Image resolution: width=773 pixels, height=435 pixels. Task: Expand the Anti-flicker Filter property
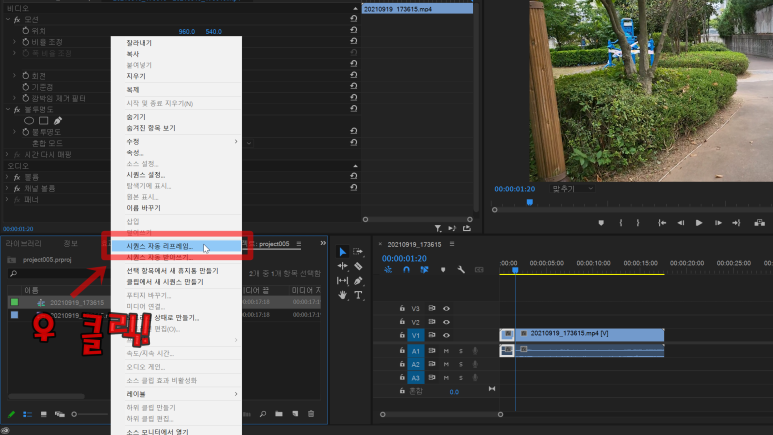point(14,98)
